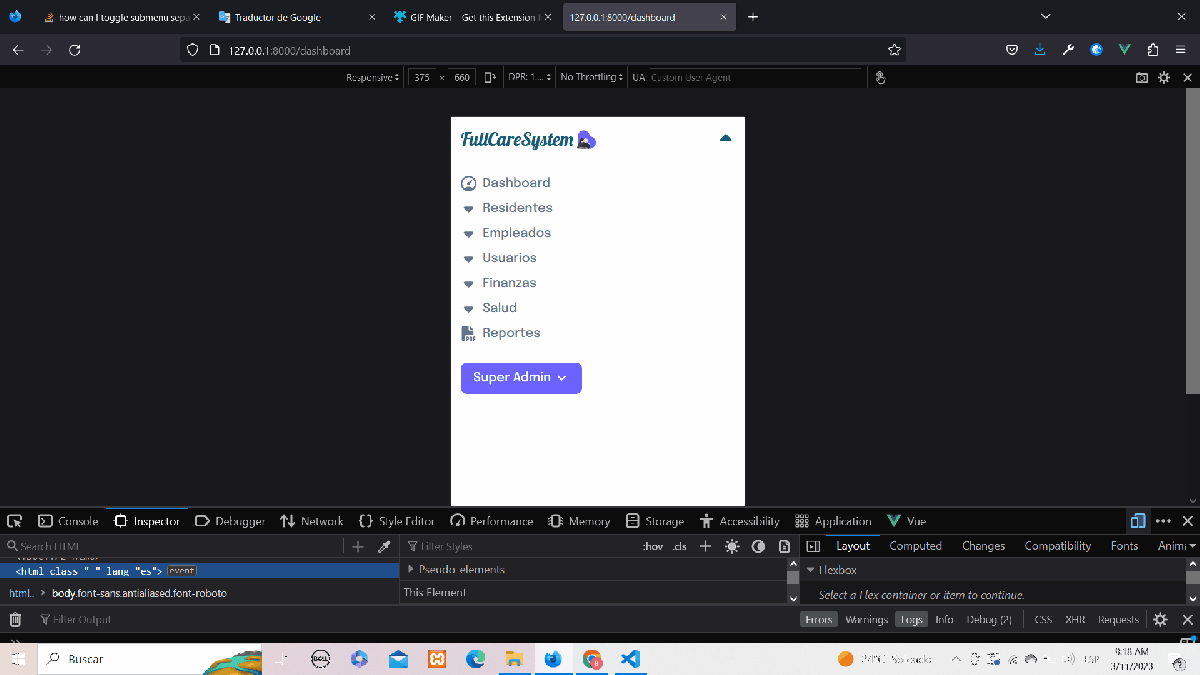Switch to the Memory tab
The height and width of the screenshot is (675, 1200).
tap(580, 521)
